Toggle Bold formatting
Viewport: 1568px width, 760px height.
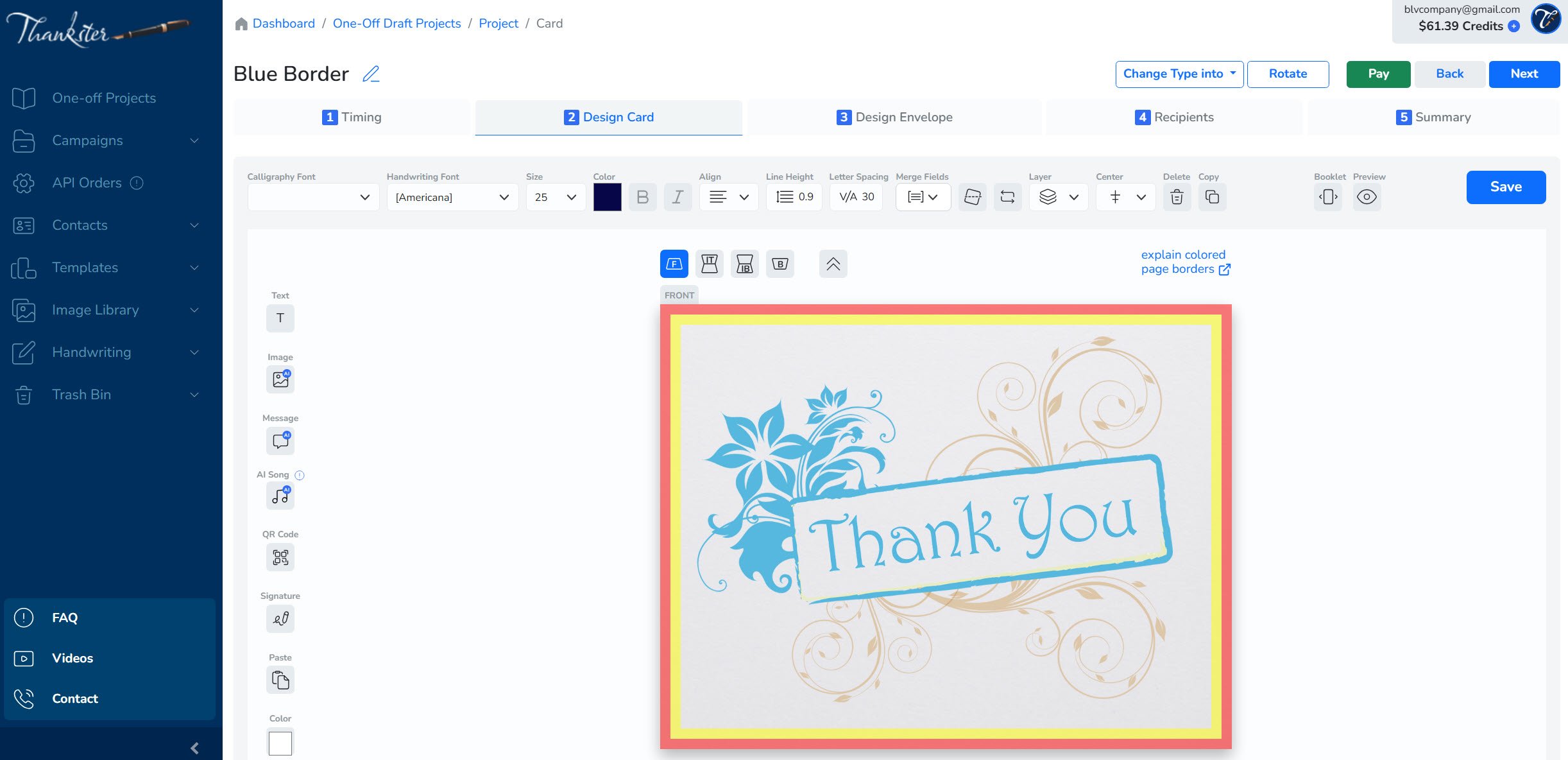[642, 197]
